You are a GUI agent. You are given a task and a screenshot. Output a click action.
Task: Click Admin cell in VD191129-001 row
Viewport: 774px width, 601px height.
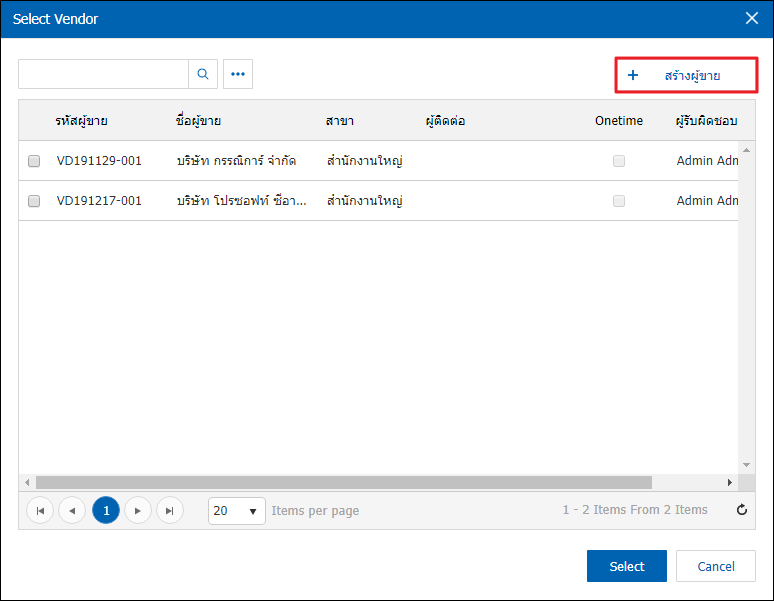coord(707,161)
